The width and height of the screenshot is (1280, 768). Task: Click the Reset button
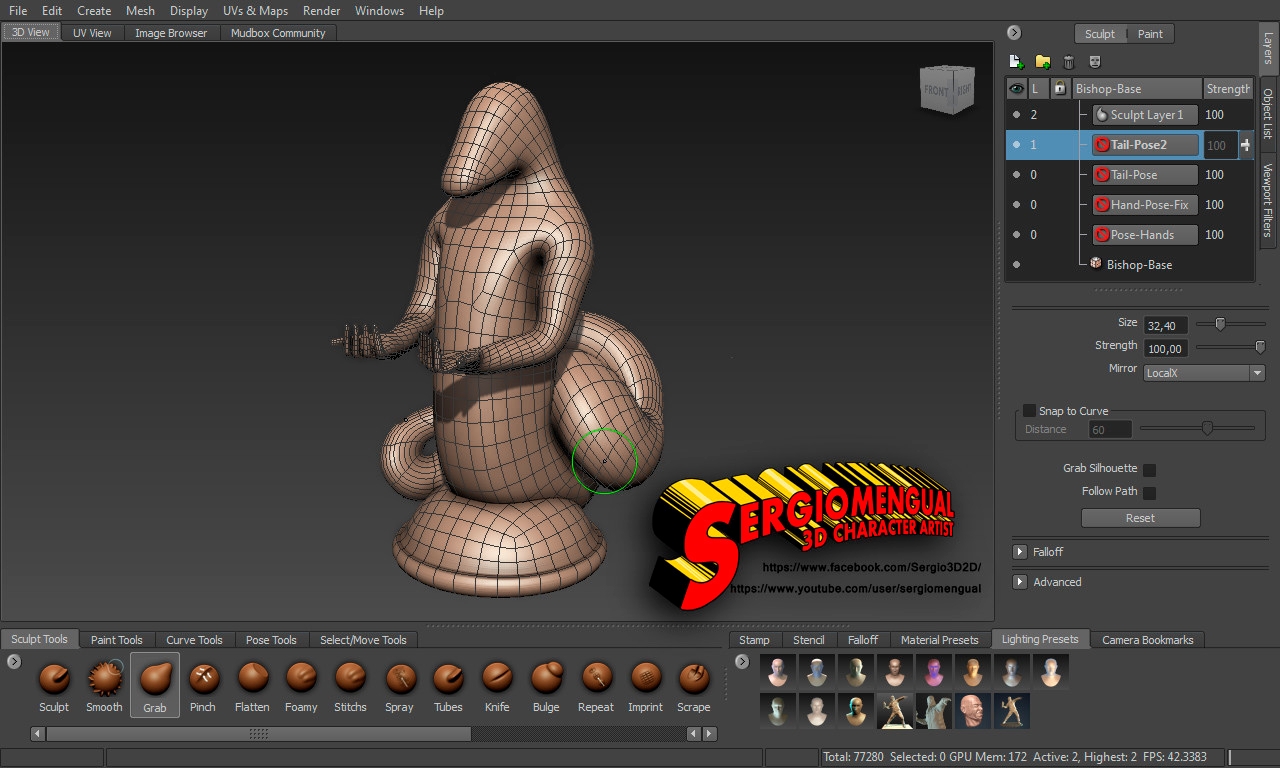pyautogui.click(x=1140, y=518)
